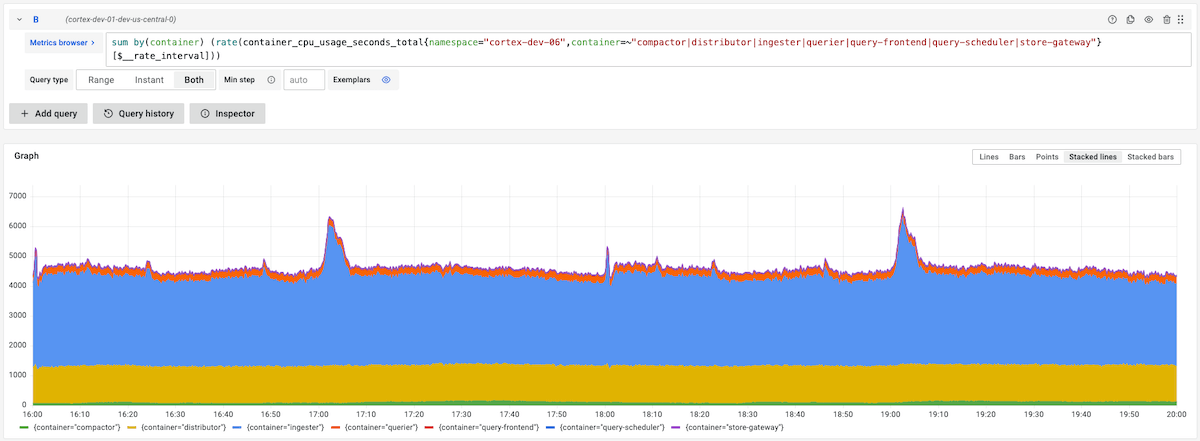
Task: Click the 7000 y-axis label
Action: pyautogui.click(x=17, y=195)
